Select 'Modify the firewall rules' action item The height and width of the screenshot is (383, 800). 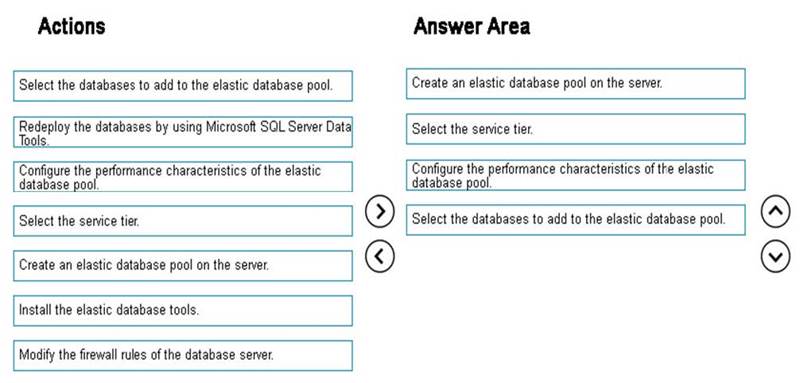(x=183, y=355)
